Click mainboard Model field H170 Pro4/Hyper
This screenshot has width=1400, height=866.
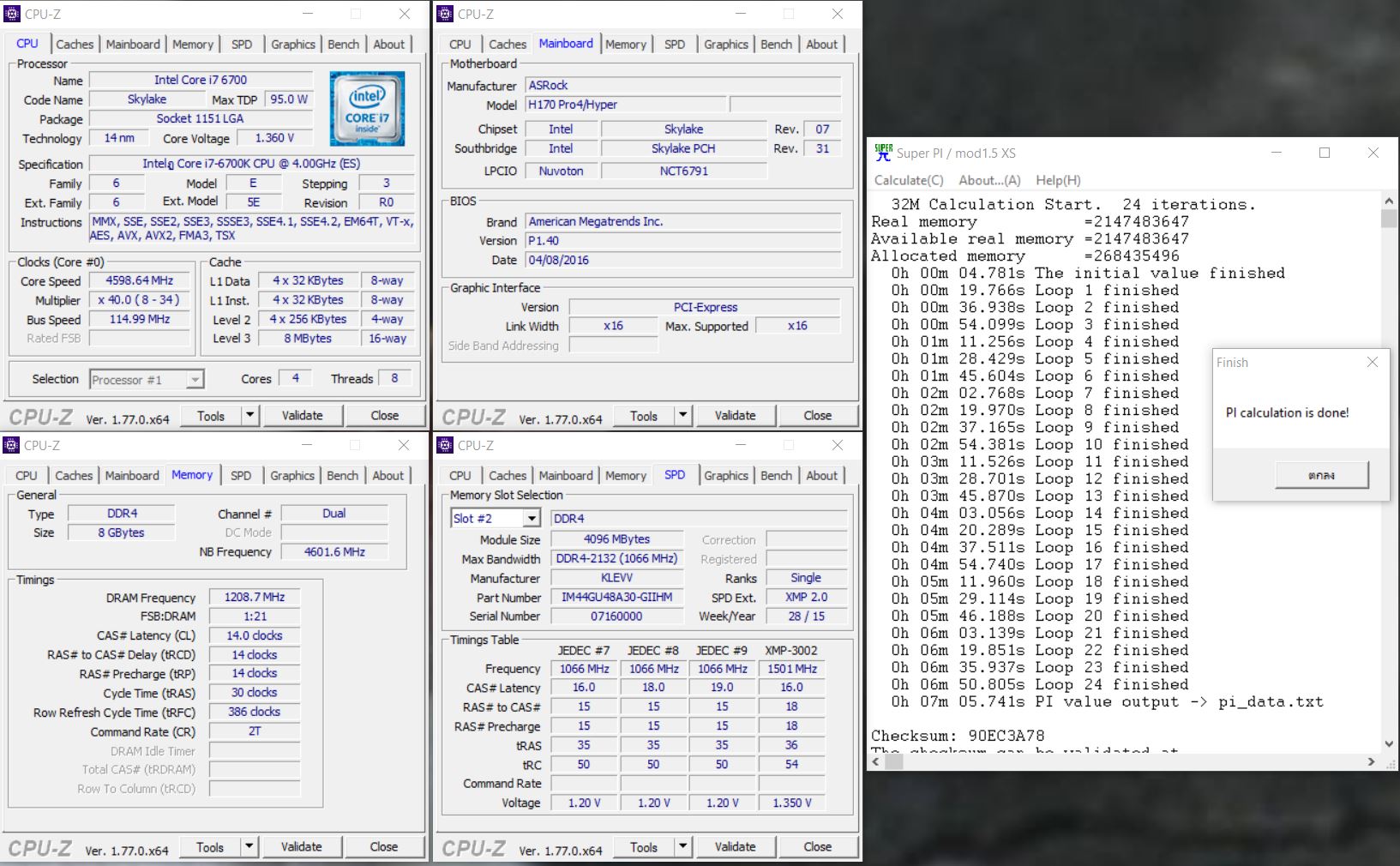tap(626, 105)
